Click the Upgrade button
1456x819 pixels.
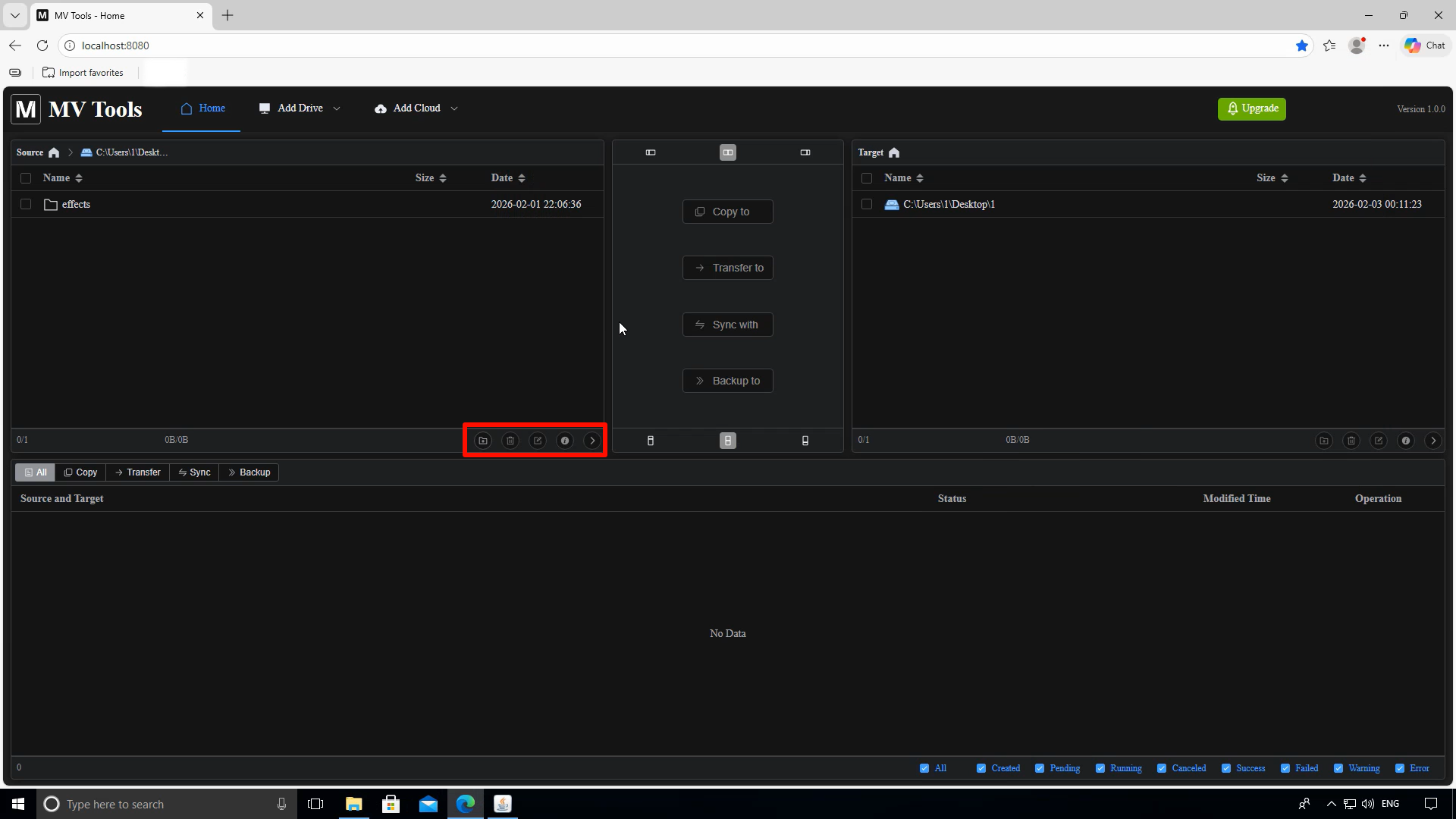coord(1251,108)
